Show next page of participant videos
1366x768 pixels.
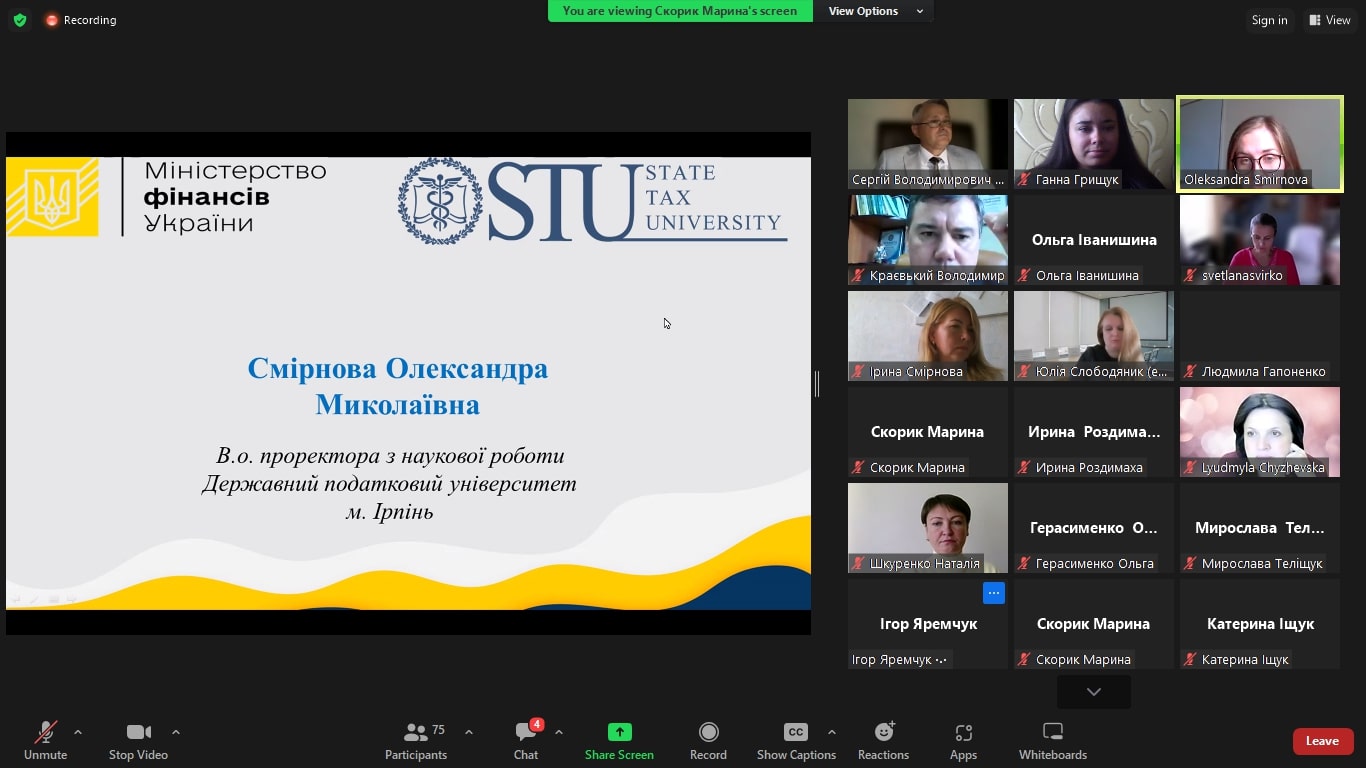[x=1094, y=692]
